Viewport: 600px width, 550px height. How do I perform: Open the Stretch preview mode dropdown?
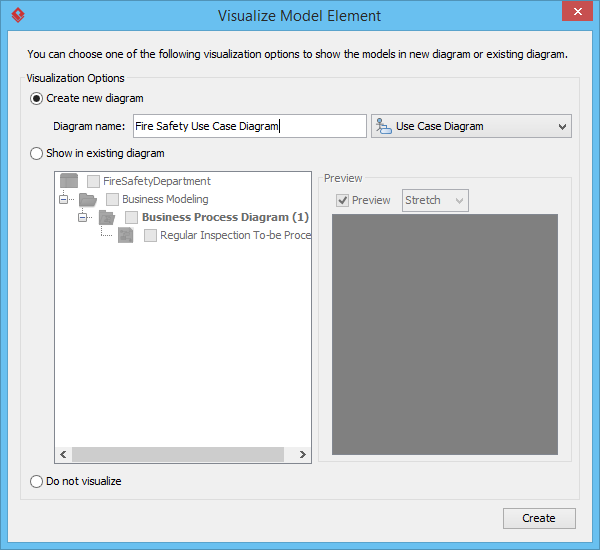coord(435,200)
